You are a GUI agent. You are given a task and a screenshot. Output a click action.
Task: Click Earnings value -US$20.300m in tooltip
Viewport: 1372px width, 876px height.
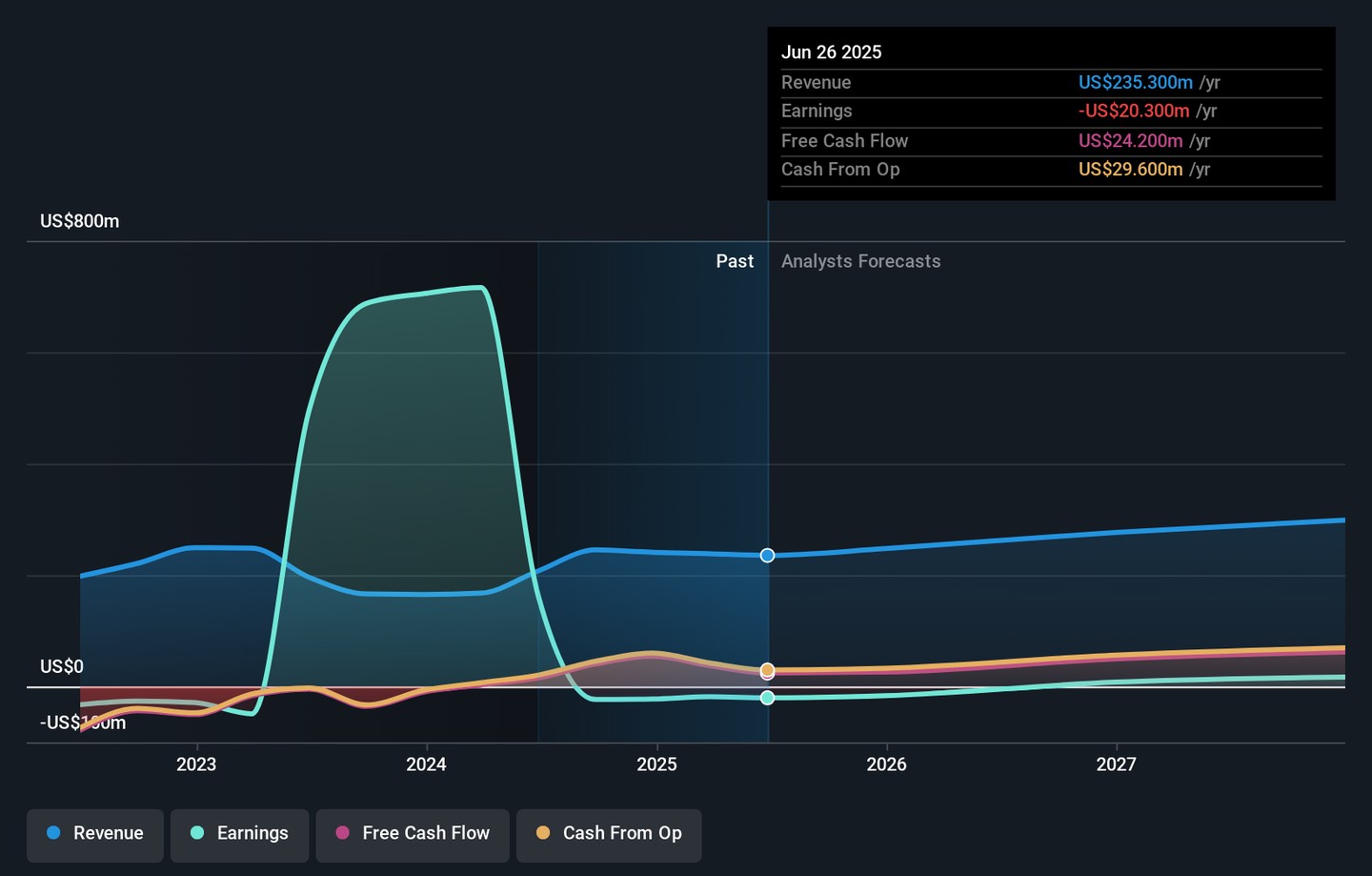[1133, 112]
